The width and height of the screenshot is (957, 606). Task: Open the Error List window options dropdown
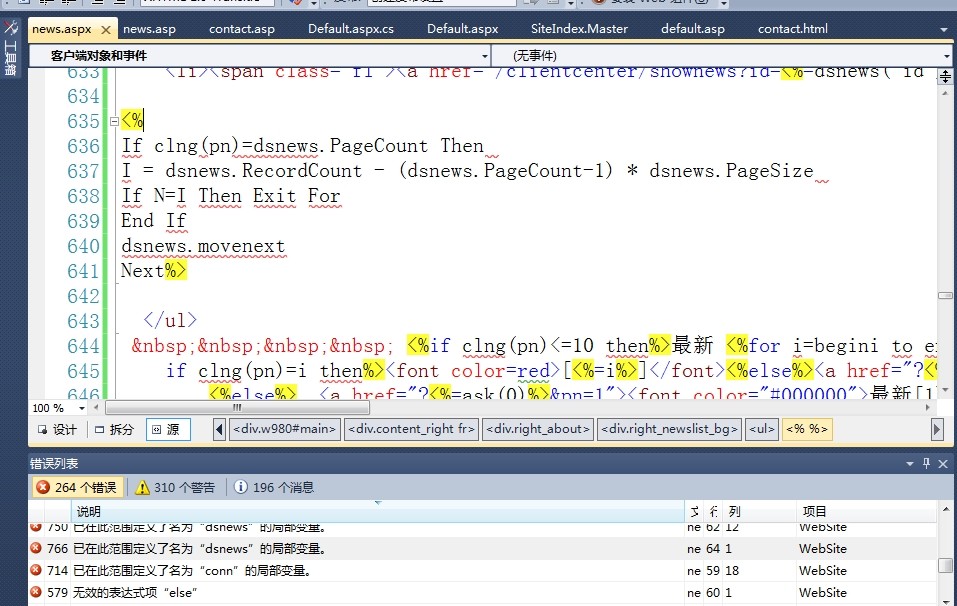(x=909, y=464)
